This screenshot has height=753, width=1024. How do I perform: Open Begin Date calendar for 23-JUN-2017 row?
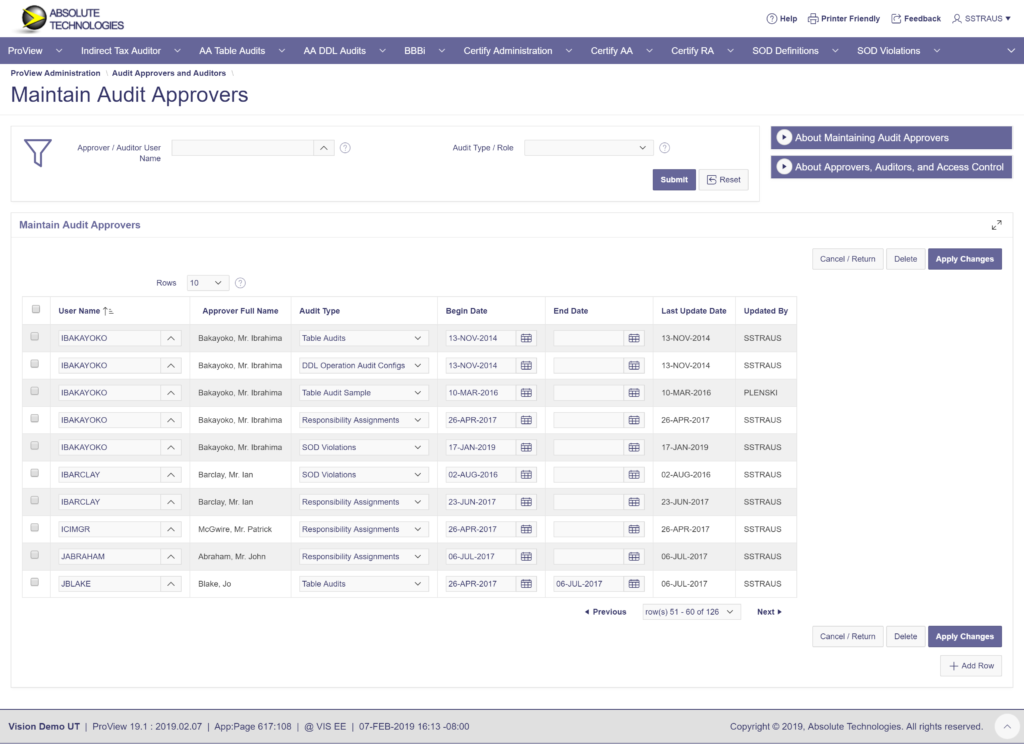click(x=526, y=502)
